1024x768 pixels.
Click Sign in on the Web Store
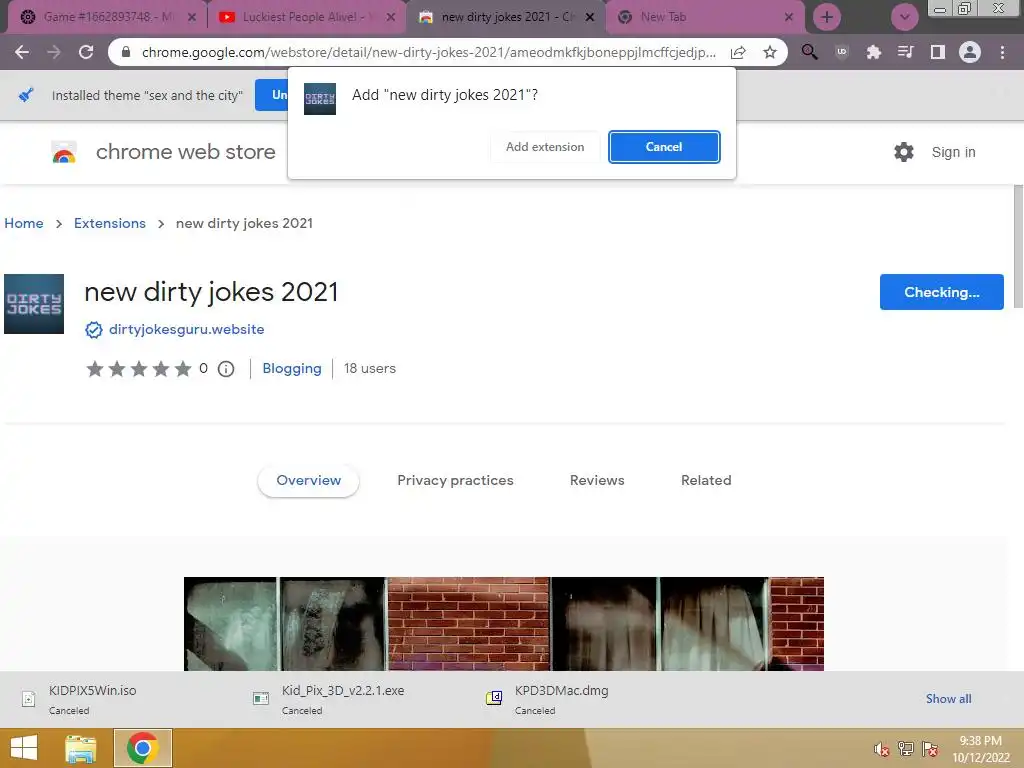click(953, 152)
